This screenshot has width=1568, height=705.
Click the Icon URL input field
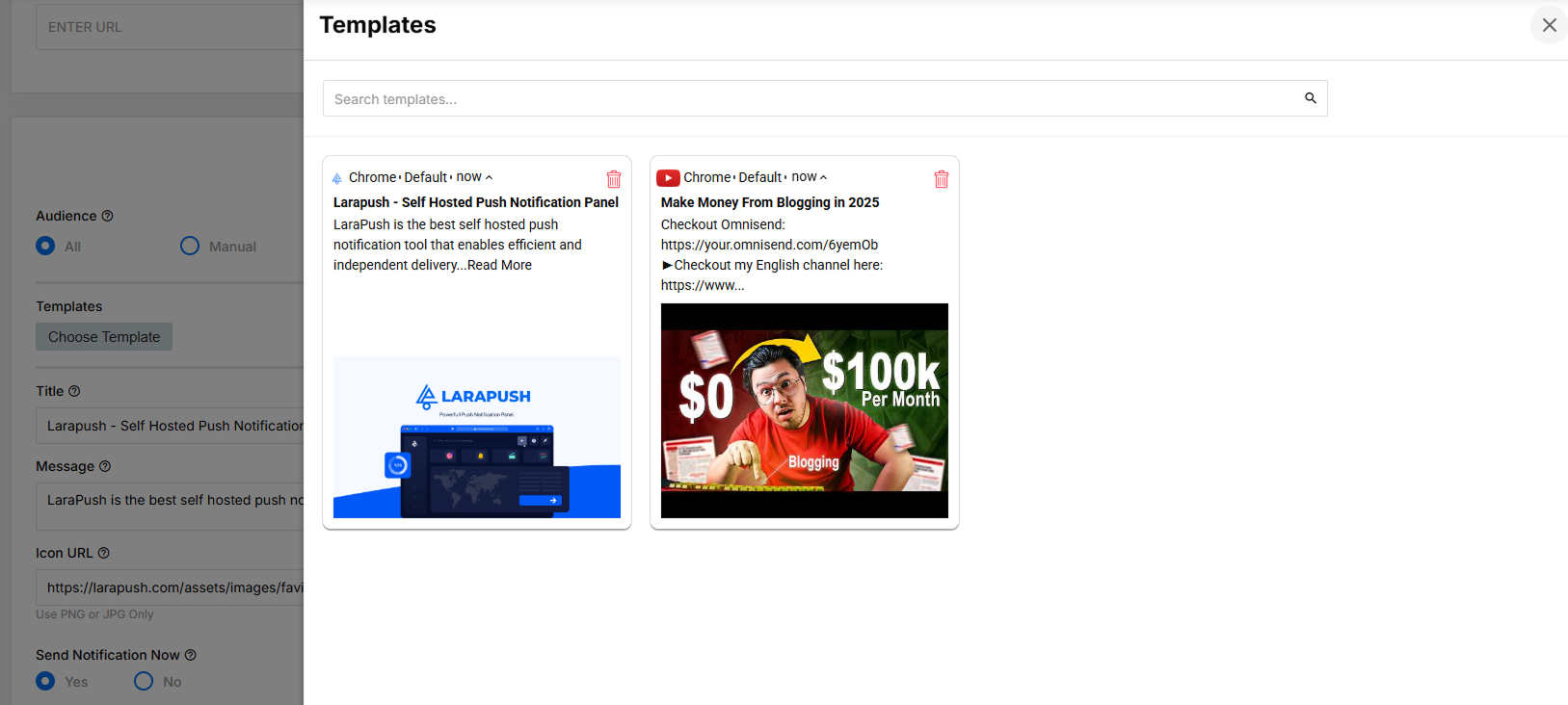[170, 587]
